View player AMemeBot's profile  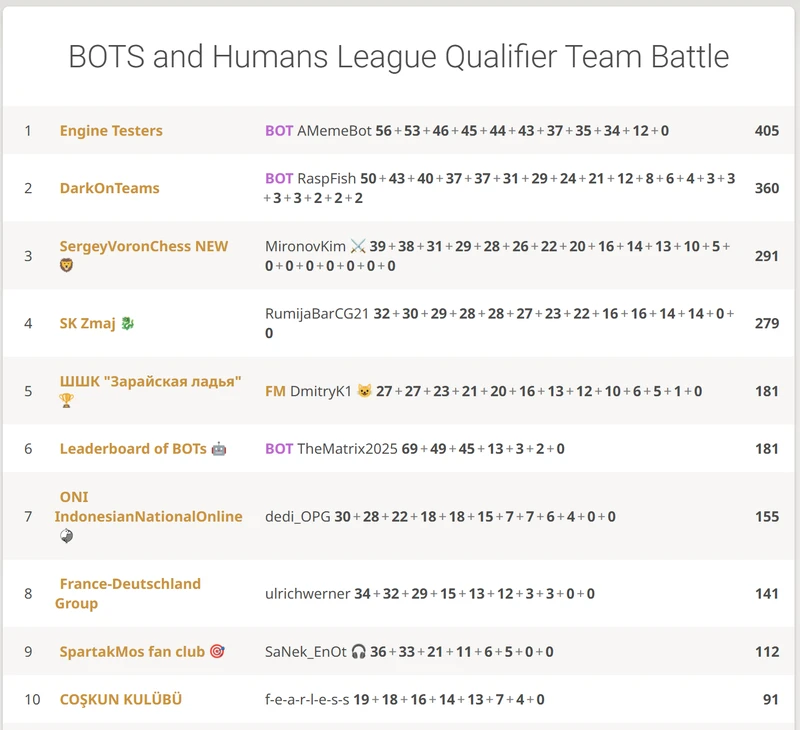pos(334,131)
